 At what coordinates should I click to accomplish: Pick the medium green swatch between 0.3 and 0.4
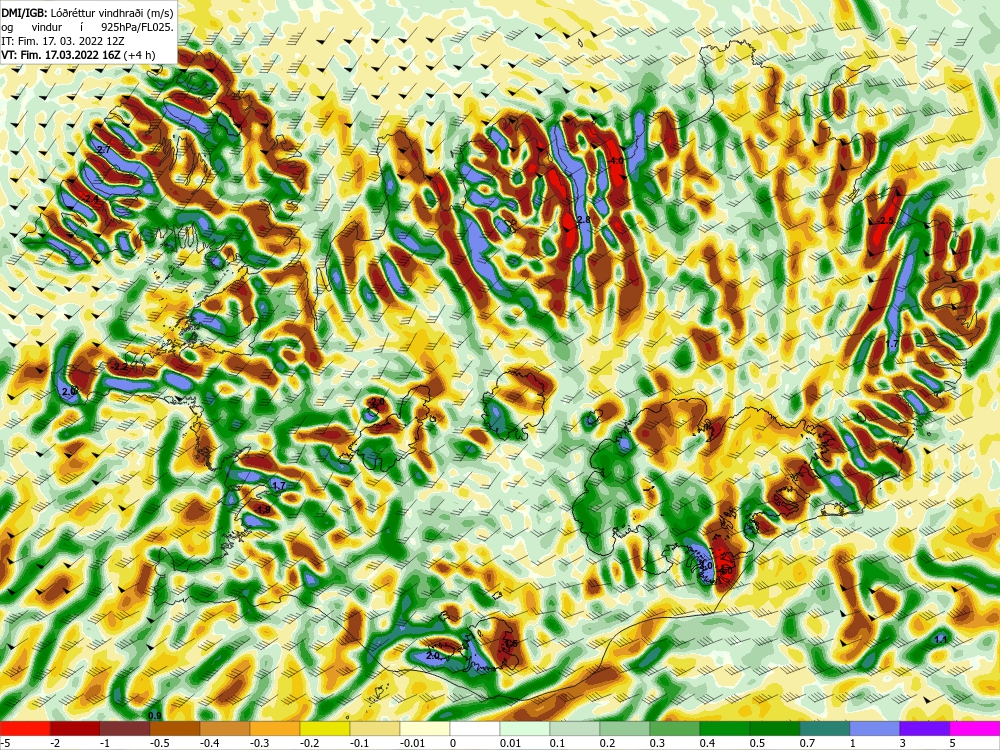675,728
